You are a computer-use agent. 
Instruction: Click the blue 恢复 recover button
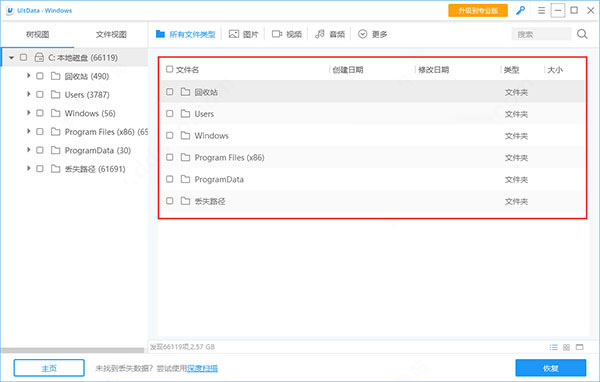point(551,368)
